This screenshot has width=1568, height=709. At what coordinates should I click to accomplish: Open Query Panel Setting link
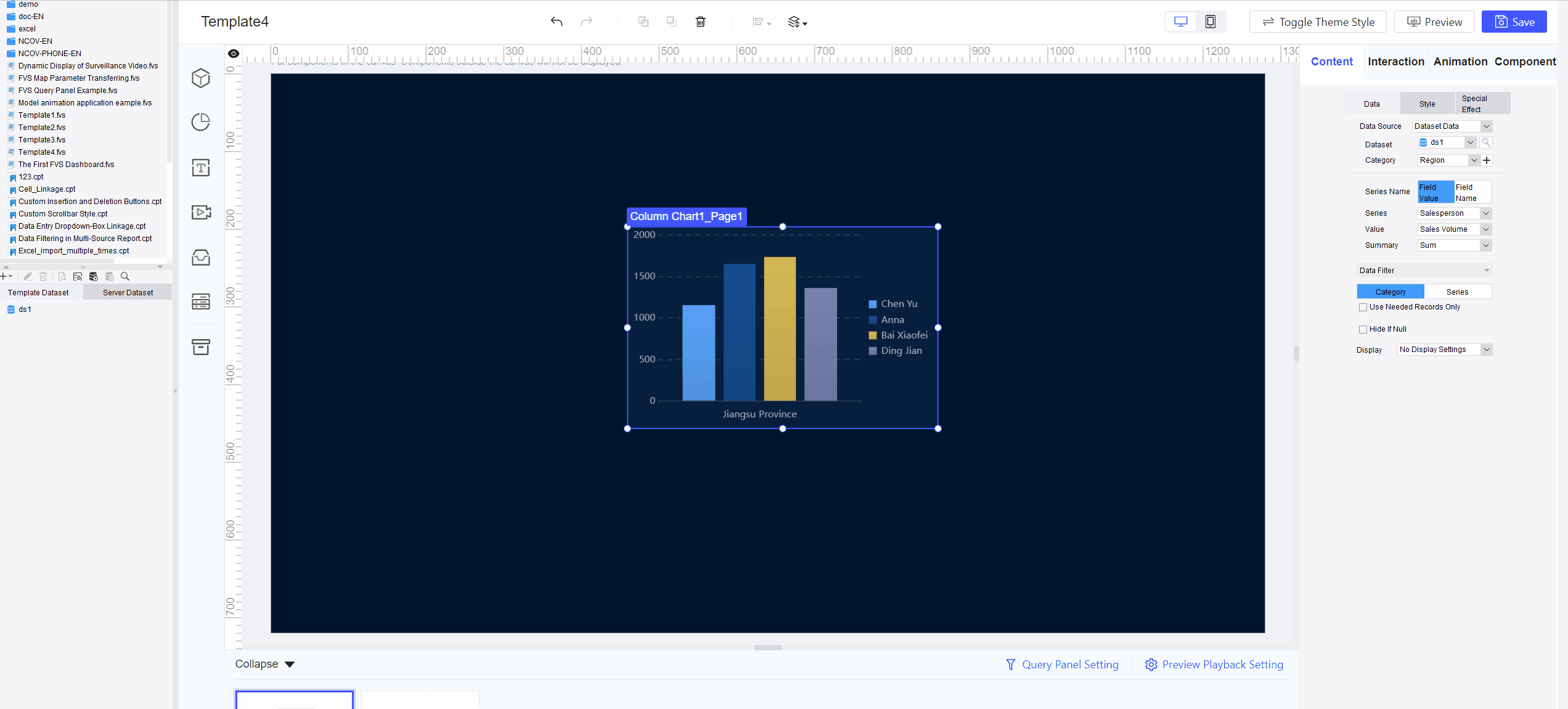pyautogui.click(x=1062, y=665)
